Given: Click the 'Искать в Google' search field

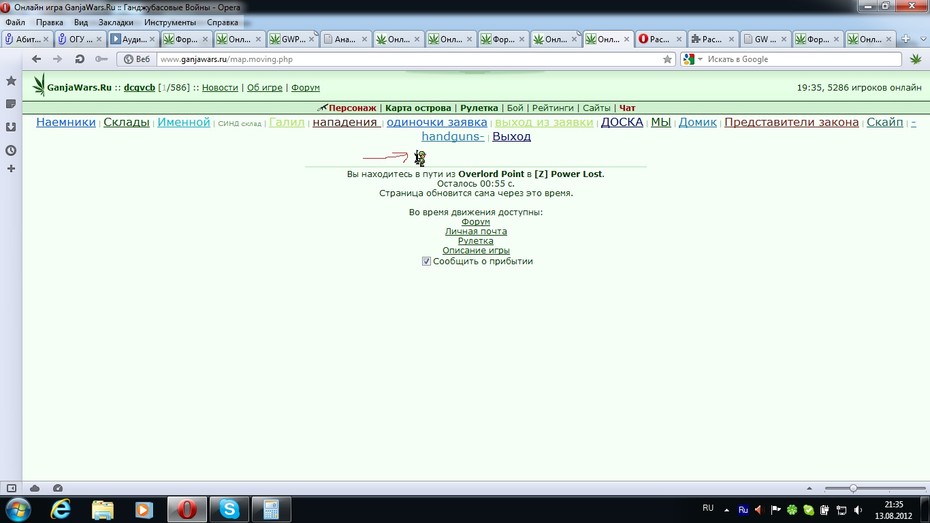Looking at the screenshot, I should [803, 59].
